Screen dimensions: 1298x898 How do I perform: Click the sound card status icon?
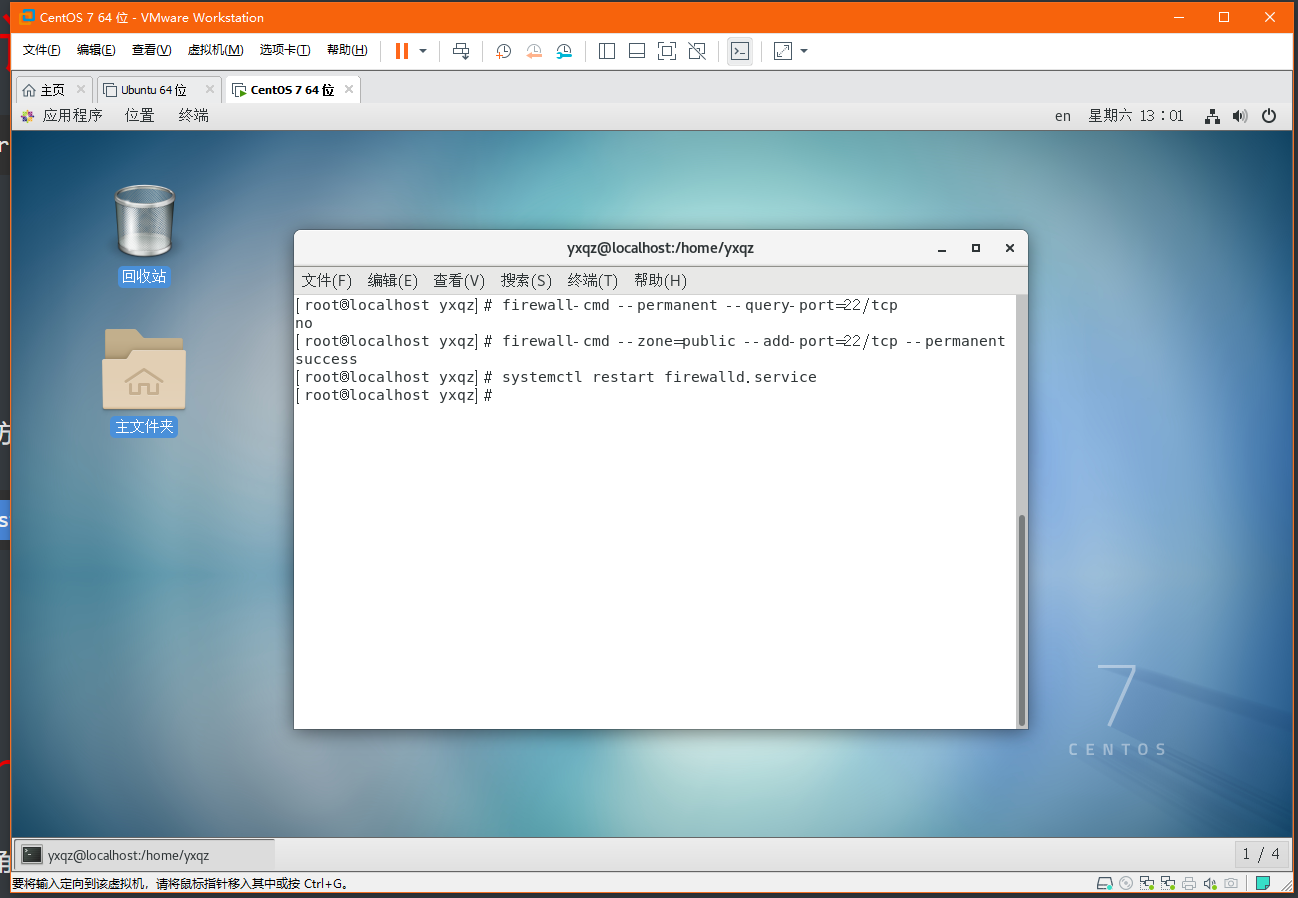(x=1210, y=884)
